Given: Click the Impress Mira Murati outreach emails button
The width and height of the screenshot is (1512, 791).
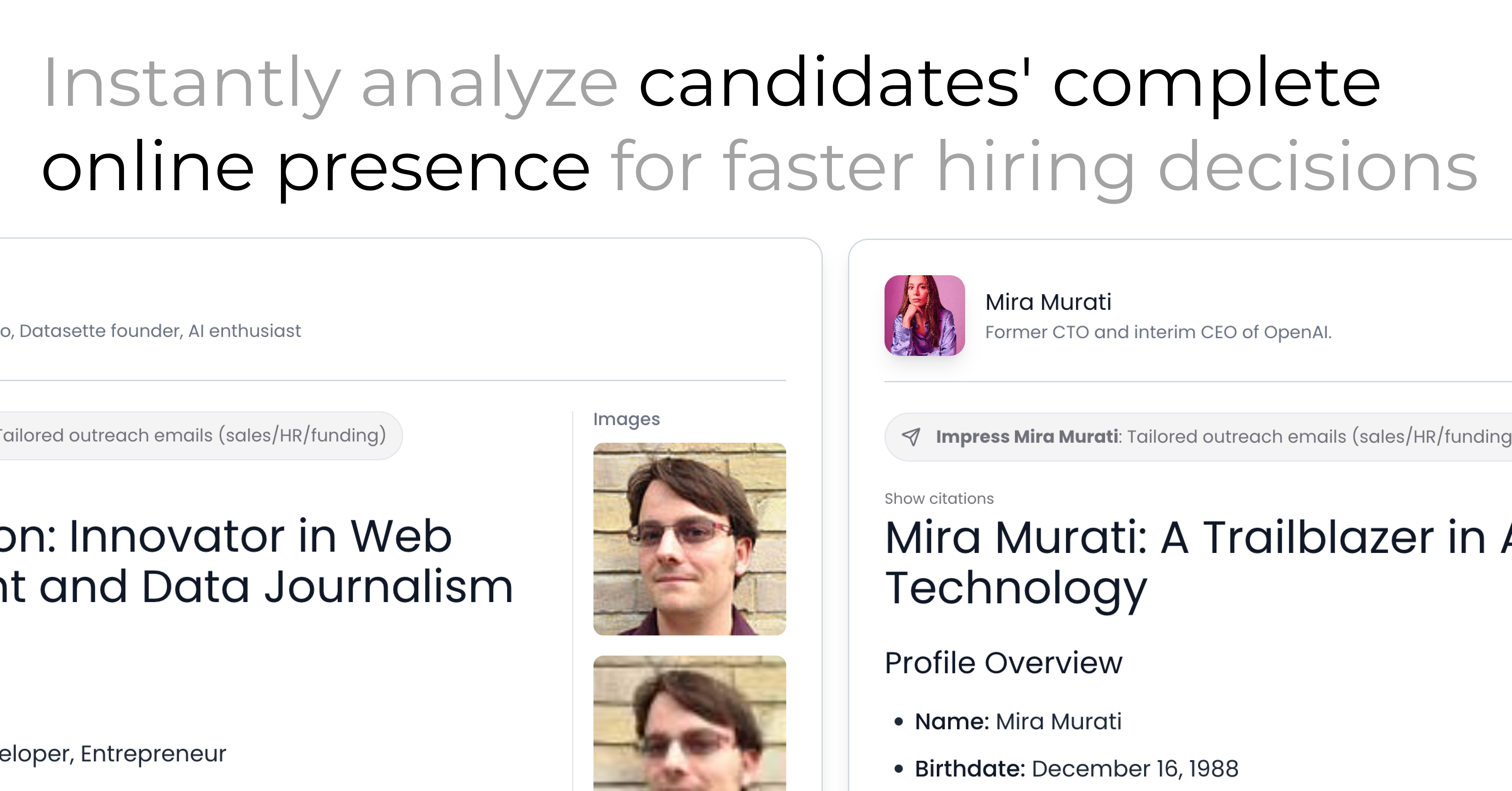Looking at the screenshot, I should (x=1198, y=436).
